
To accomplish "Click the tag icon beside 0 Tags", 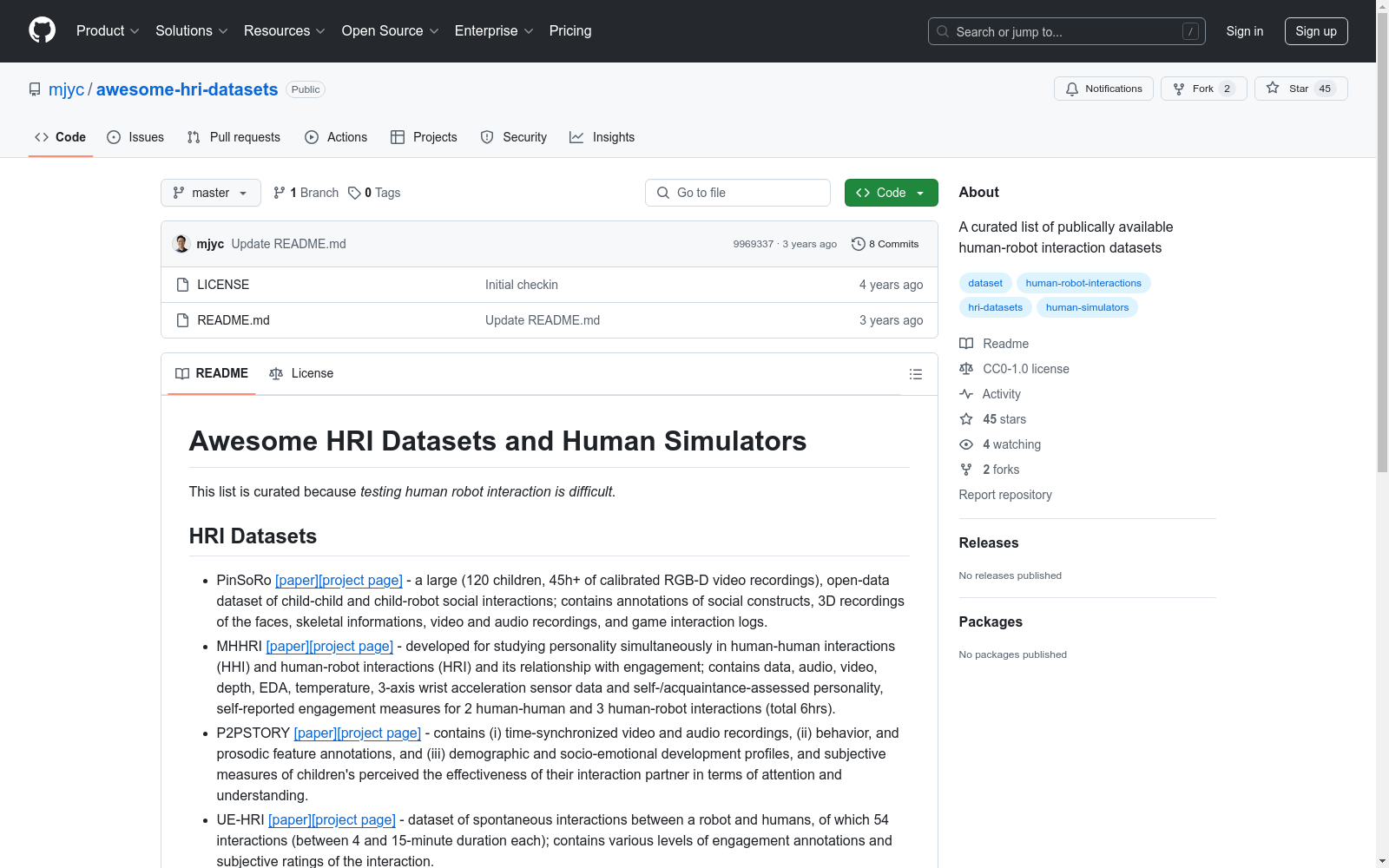I will click(x=354, y=193).
